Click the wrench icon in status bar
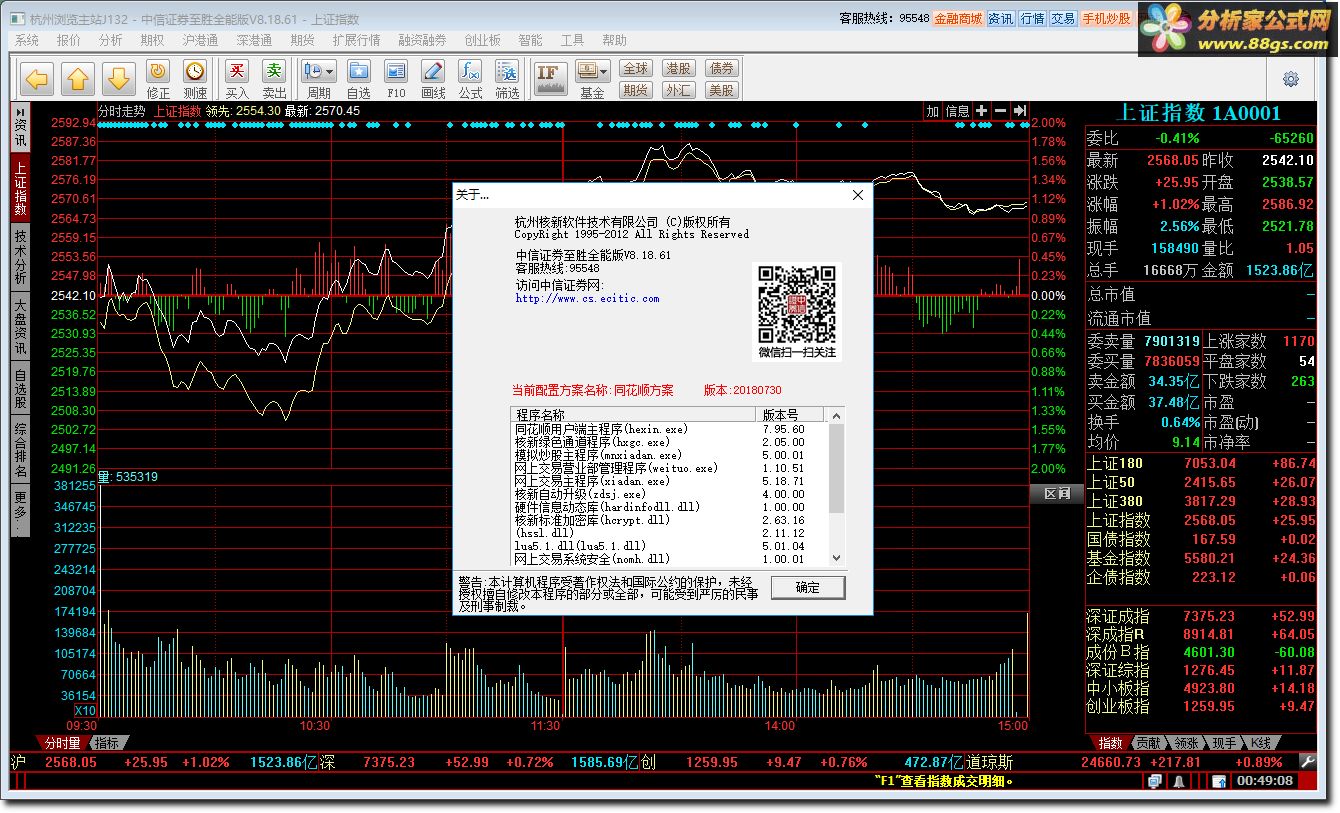Screen dimensions: 1340x813 (1306, 762)
